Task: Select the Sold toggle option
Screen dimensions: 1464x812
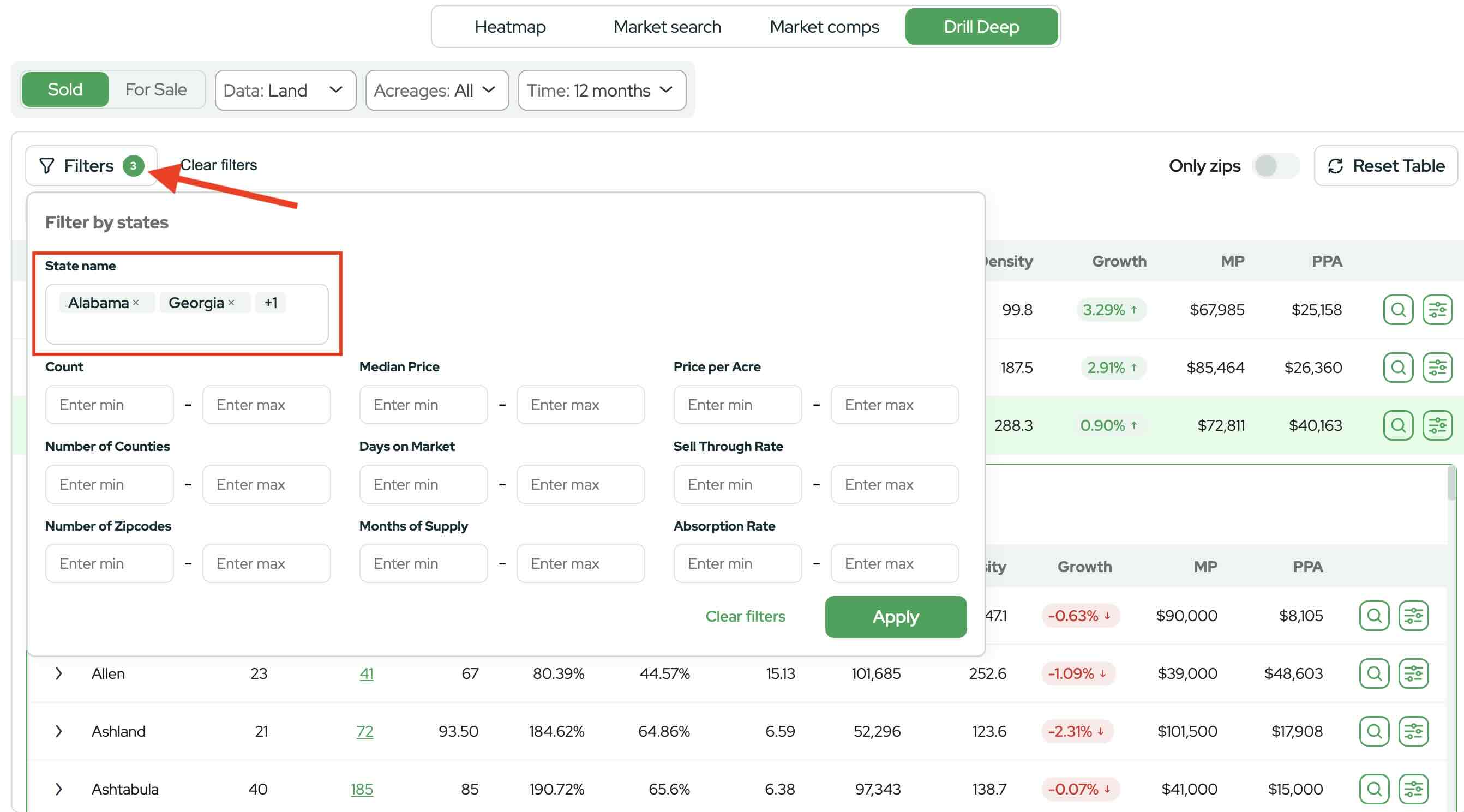Action: 65,89
